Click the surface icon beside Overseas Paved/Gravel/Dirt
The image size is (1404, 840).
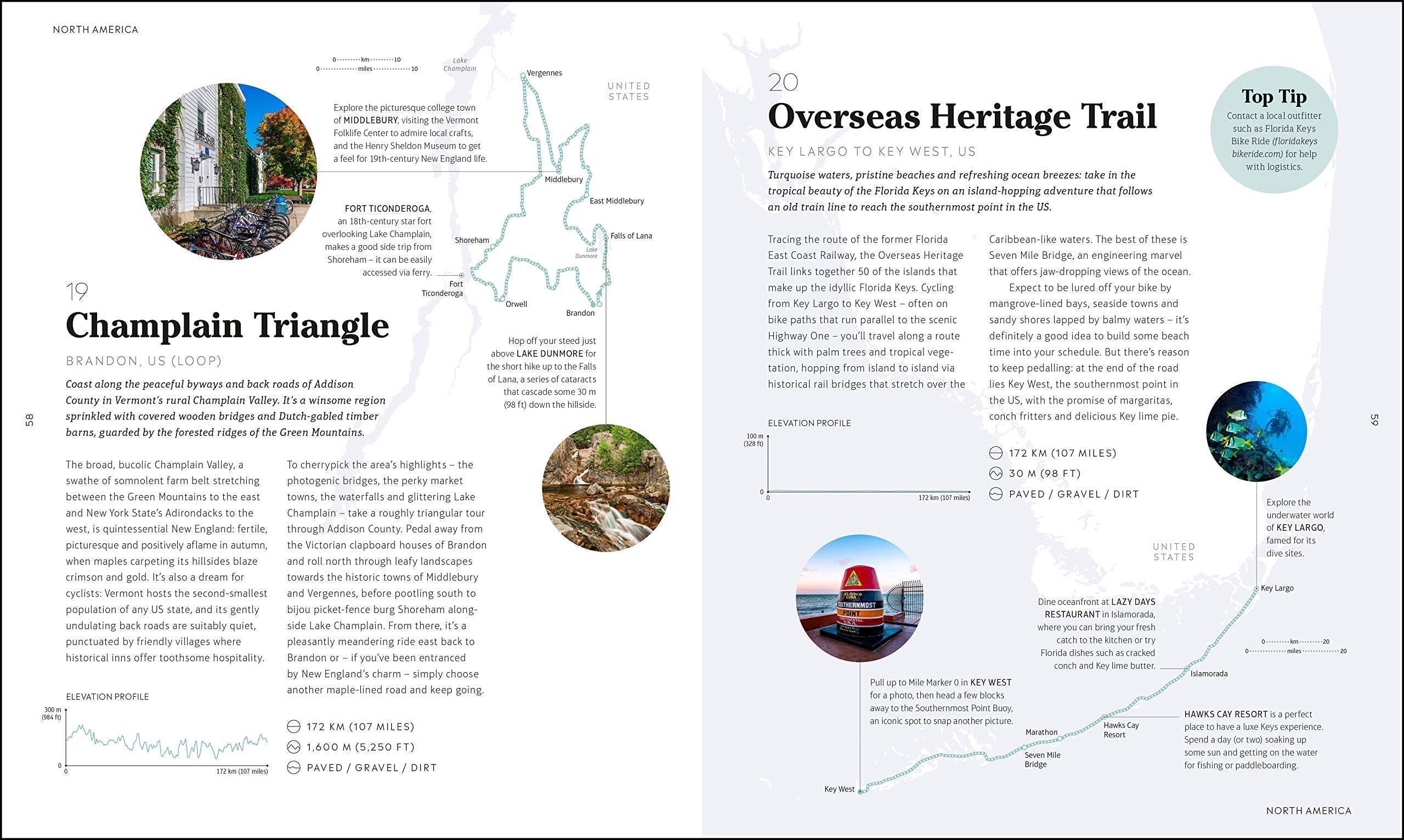coord(995,494)
